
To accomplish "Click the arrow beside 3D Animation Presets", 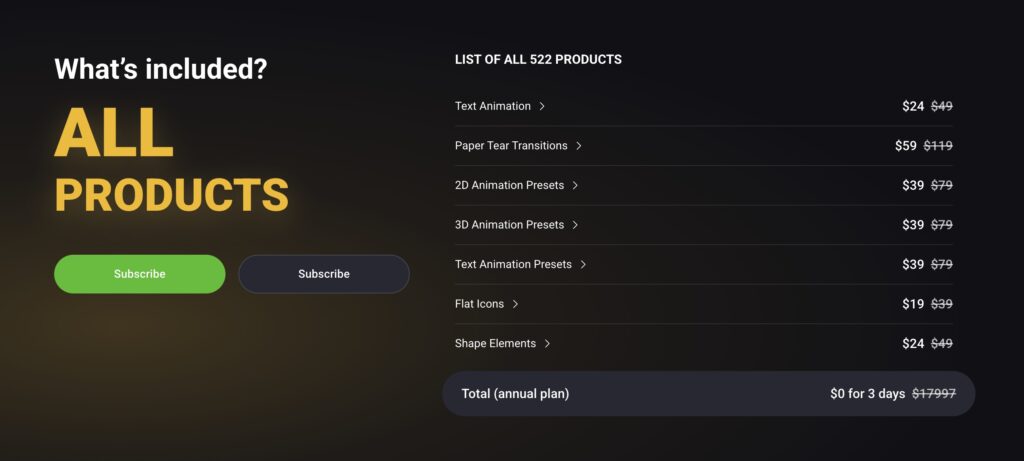I will pos(575,225).
